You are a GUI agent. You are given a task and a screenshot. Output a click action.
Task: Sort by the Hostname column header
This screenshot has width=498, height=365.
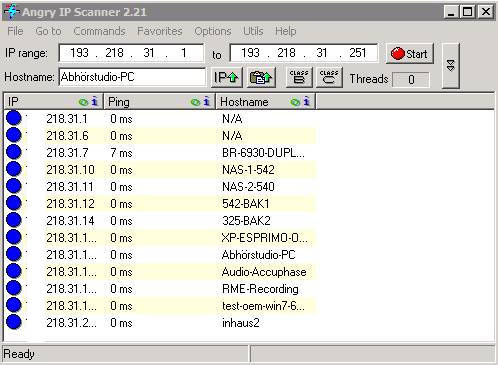pos(266,101)
